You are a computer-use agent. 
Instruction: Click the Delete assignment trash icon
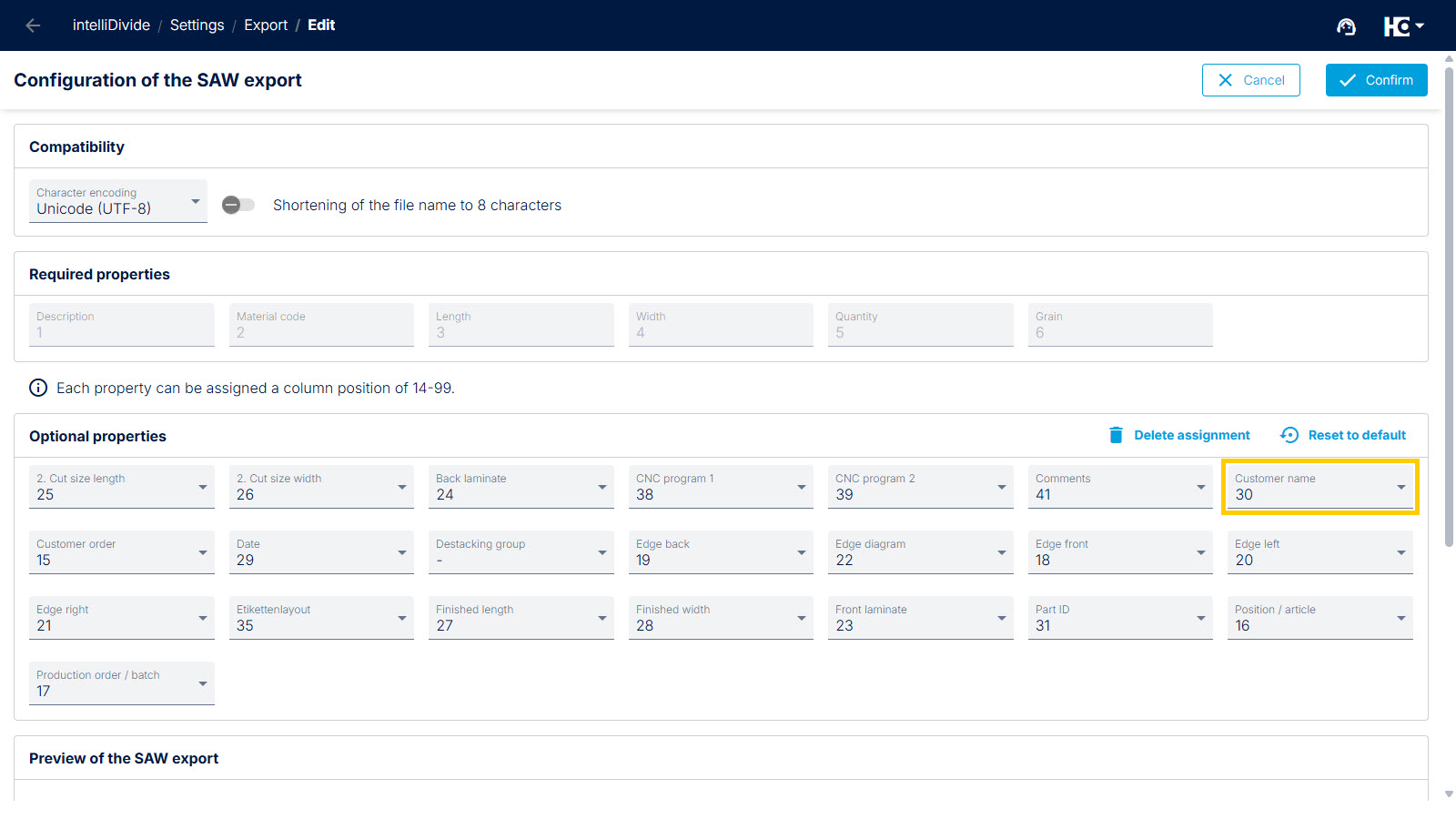[1116, 435]
